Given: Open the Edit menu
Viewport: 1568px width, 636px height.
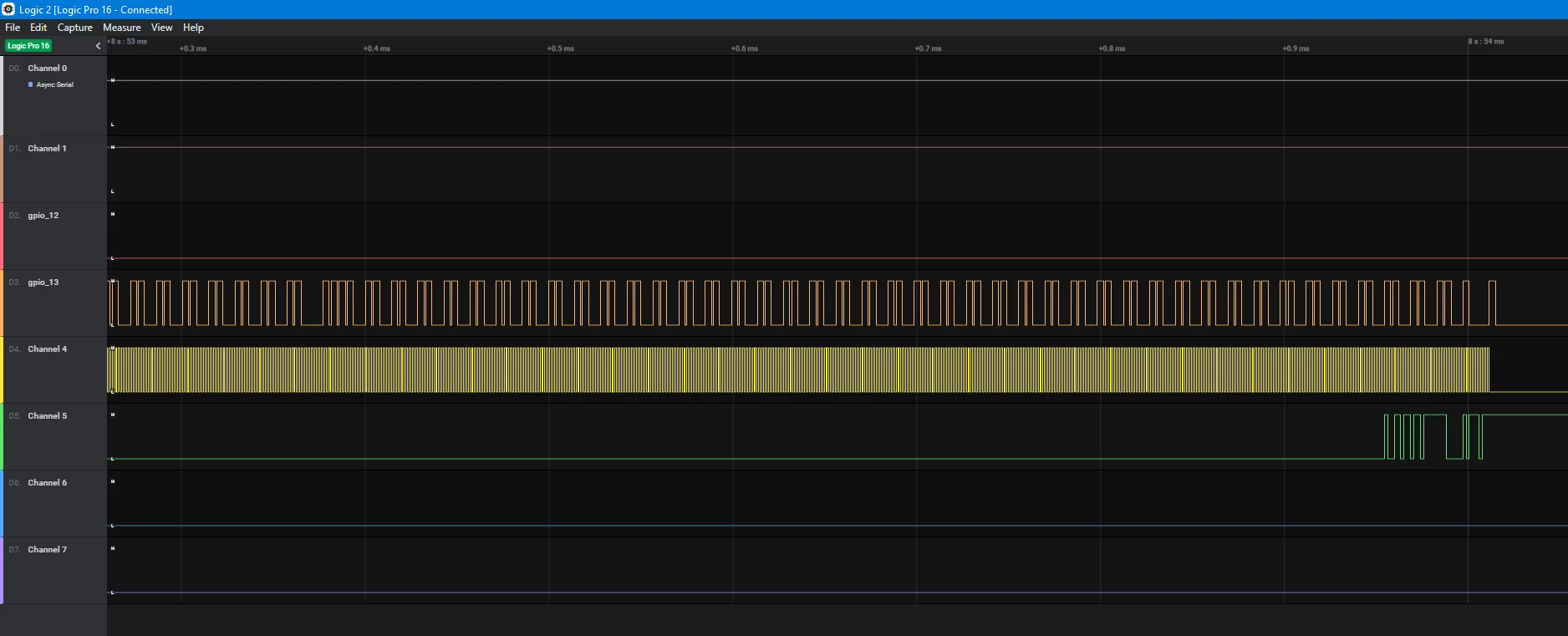Looking at the screenshot, I should (x=38, y=28).
